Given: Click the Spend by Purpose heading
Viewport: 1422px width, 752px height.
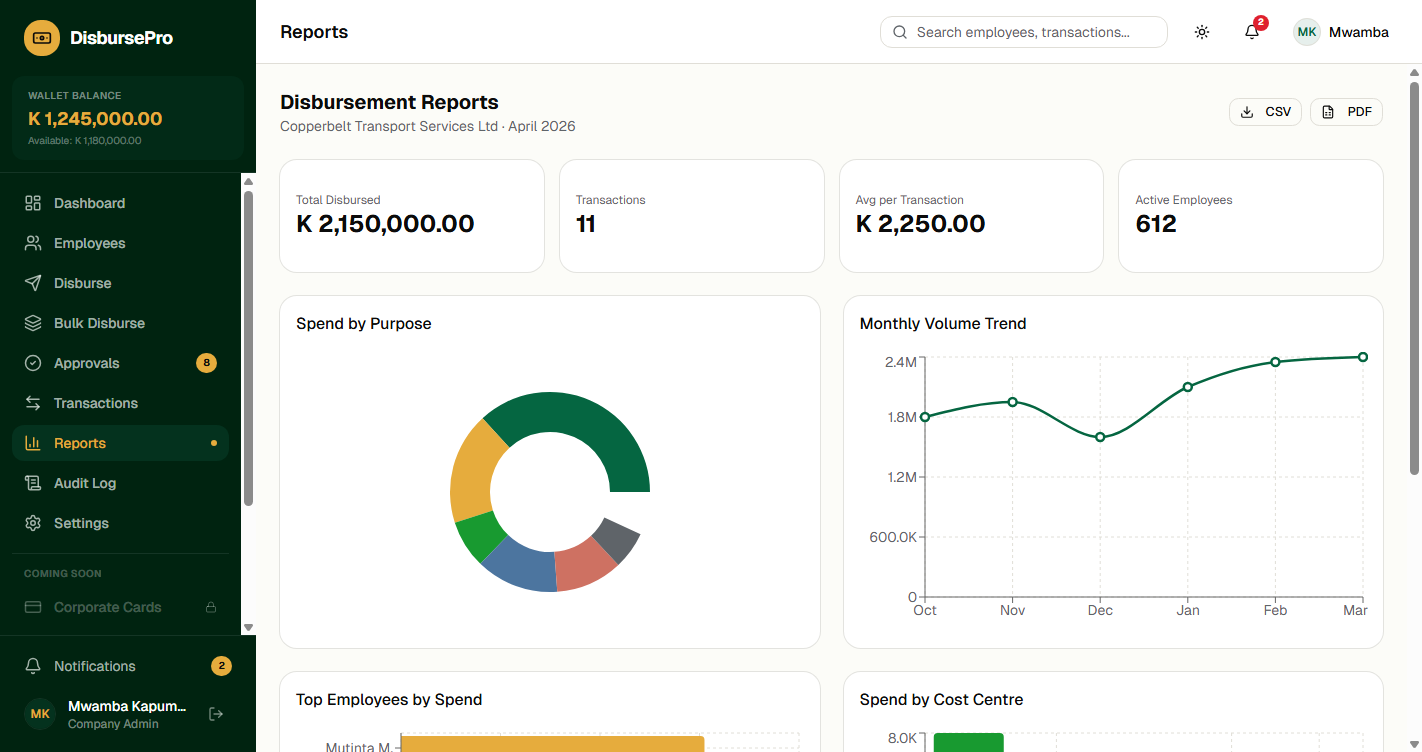Looking at the screenshot, I should tap(364, 324).
